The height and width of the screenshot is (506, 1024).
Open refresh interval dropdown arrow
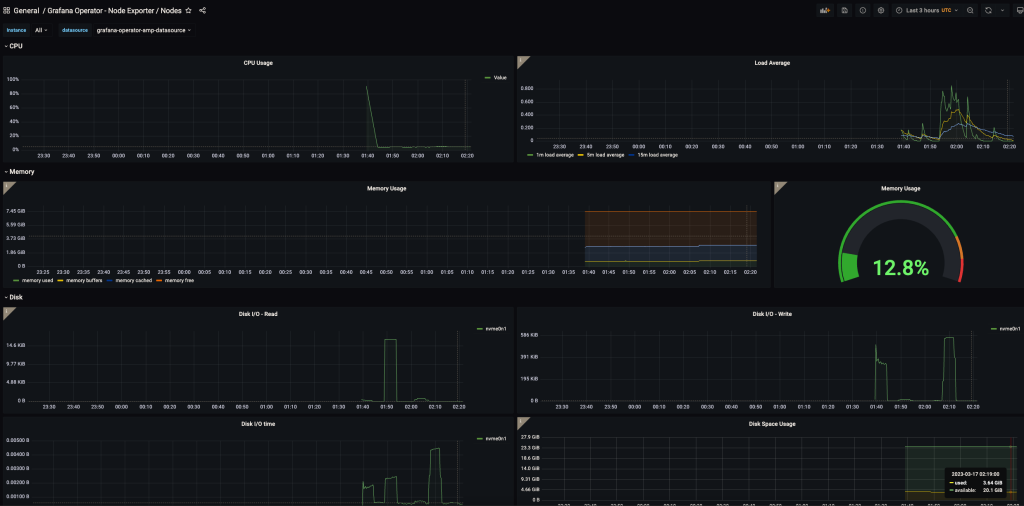1002,10
